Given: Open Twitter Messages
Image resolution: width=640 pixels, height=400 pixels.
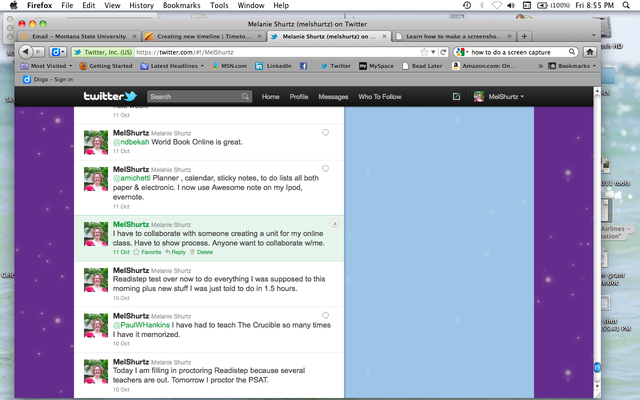Looking at the screenshot, I should [333, 97].
